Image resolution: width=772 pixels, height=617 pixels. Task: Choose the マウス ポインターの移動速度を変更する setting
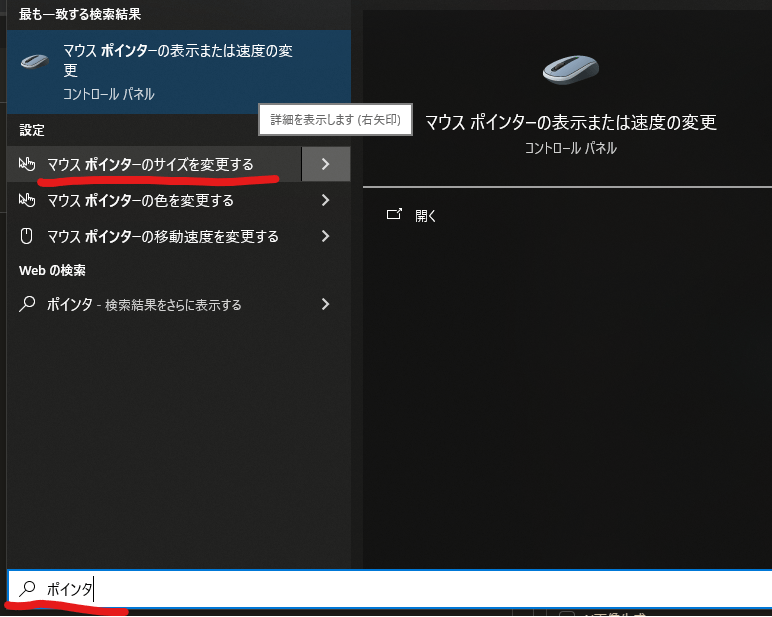coord(162,237)
